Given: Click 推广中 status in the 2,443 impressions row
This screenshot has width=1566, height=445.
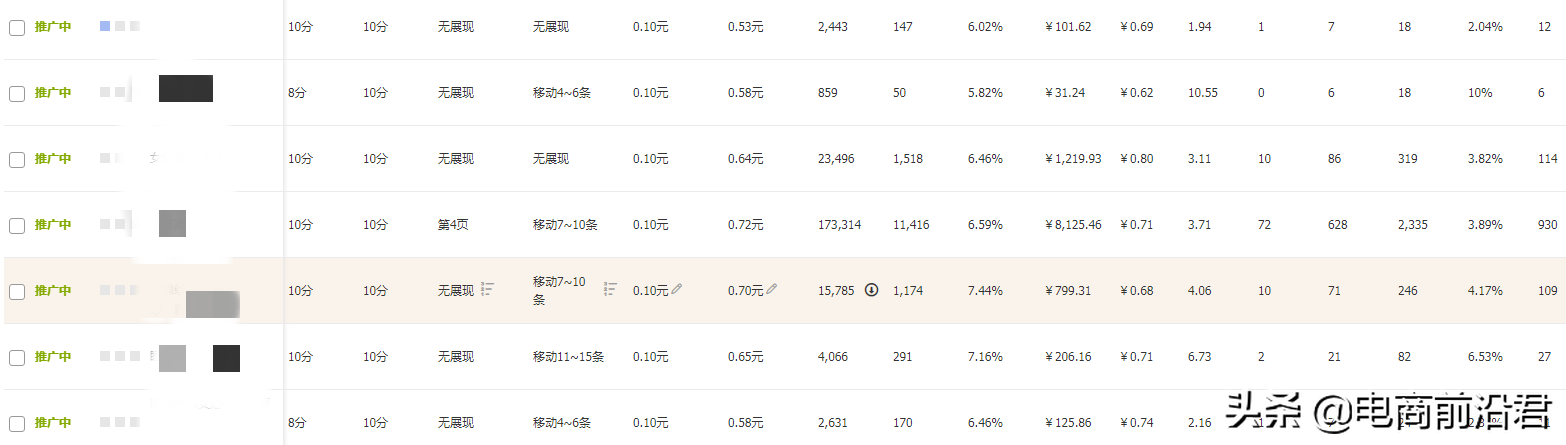Looking at the screenshot, I should [x=53, y=27].
